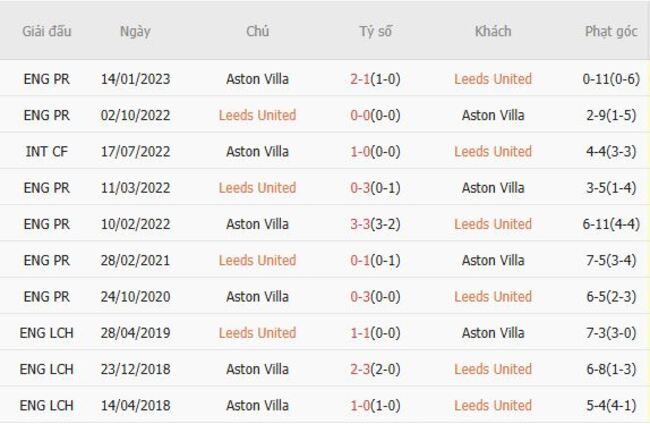Image resolution: width=650 pixels, height=424 pixels.
Task: Click the "Giải đấu" column header
Action: [x=47, y=31]
